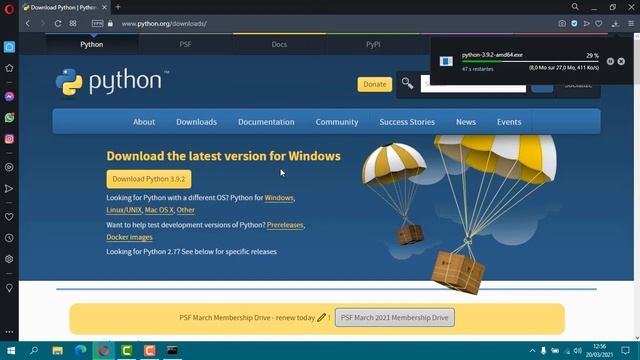Image resolution: width=640 pixels, height=360 pixels.
Task: Go back to previous page
Action: pos(28,24)
